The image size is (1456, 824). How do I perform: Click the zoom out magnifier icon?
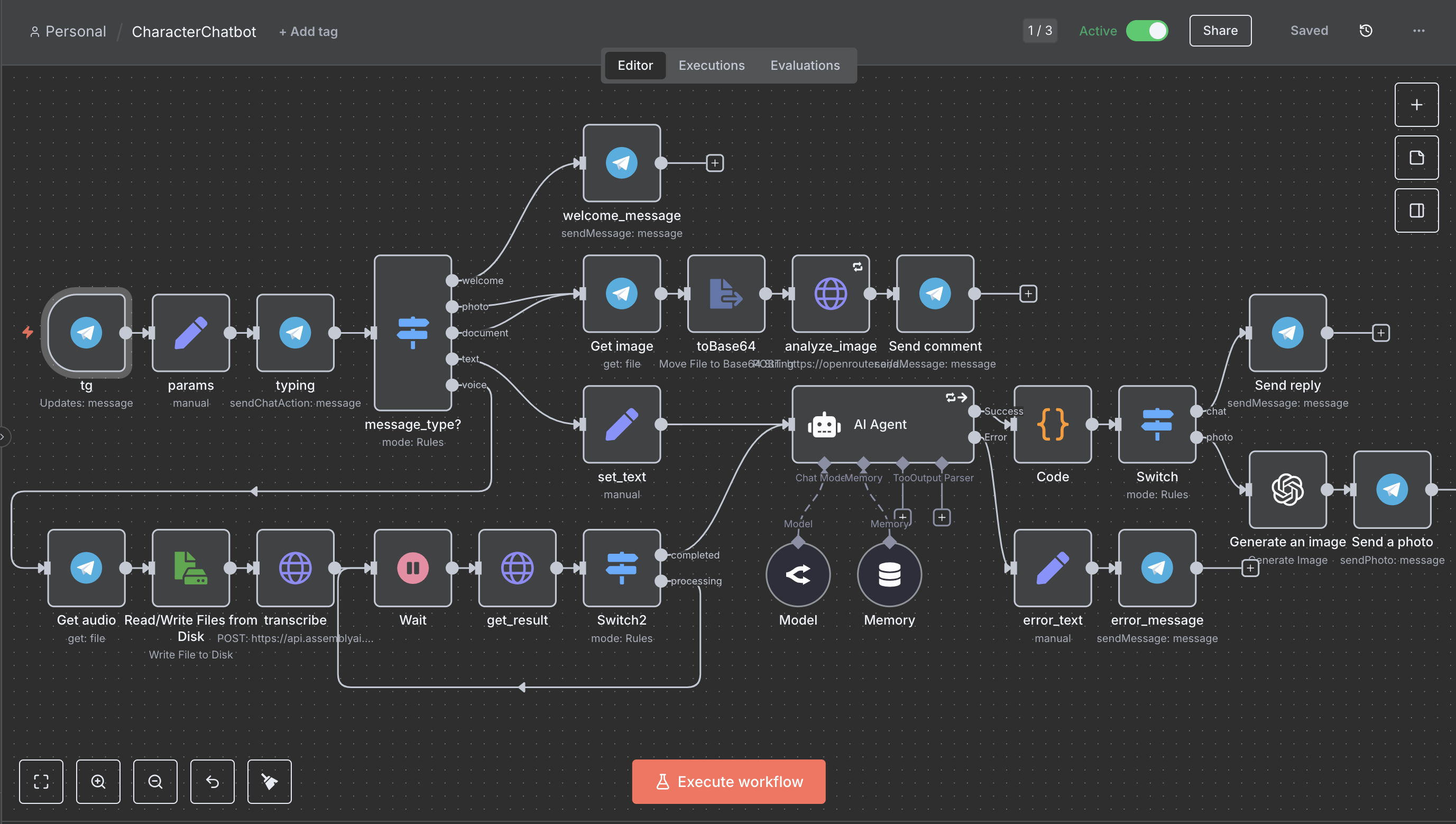[155, 781]
